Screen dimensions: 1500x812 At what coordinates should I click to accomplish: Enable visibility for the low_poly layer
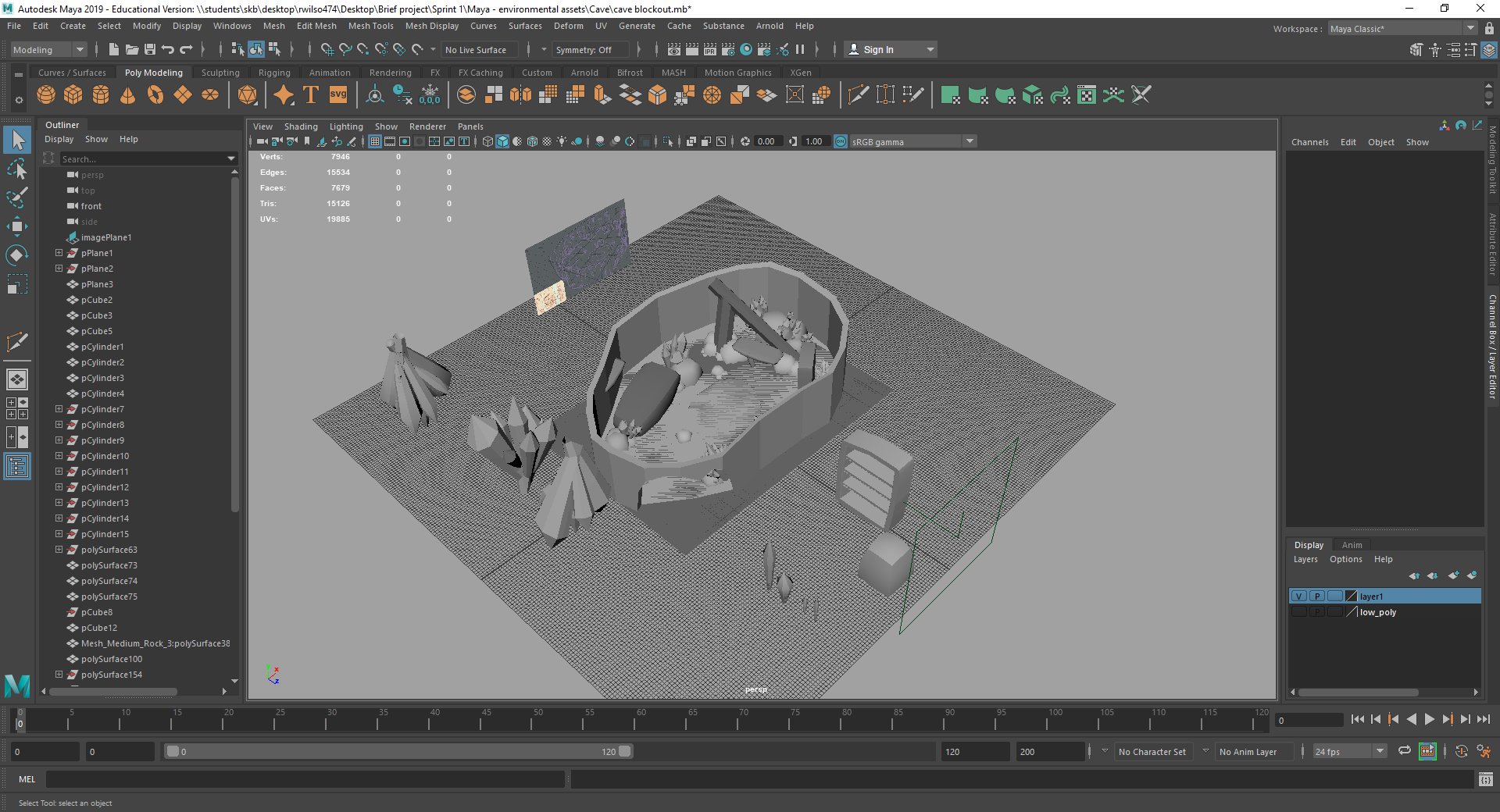tap(1299, 612)
